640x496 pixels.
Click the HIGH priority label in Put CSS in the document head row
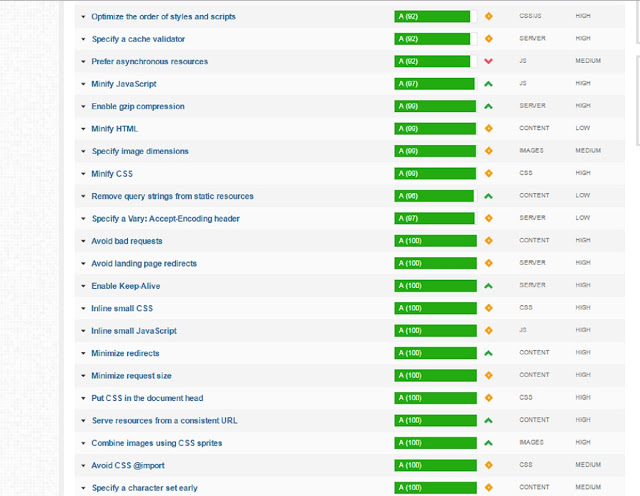click(x=582, y=398)
